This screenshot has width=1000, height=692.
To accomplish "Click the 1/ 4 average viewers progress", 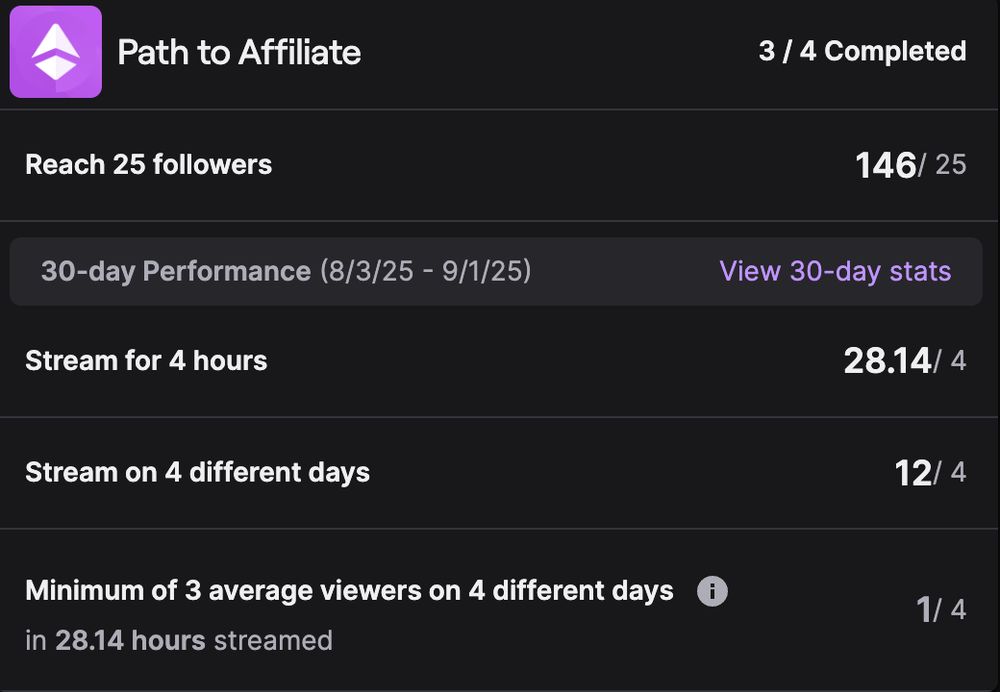I will pyautogui.click(x=940, y=609).
